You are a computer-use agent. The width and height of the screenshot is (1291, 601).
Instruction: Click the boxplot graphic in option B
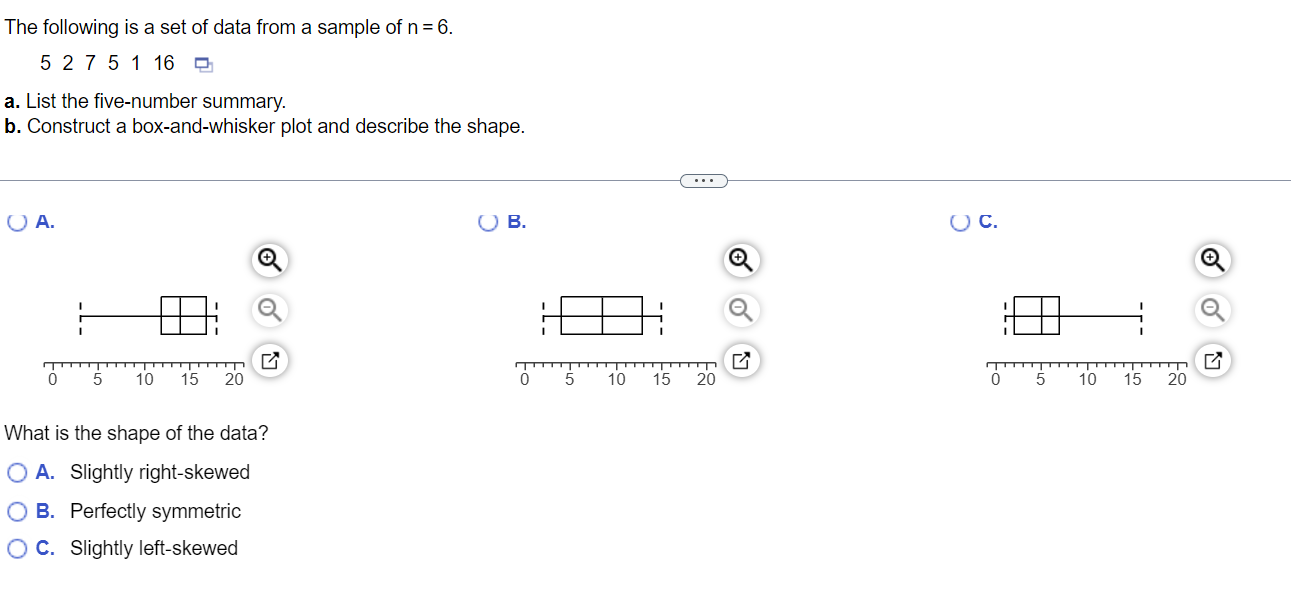(x=600, y=315)
